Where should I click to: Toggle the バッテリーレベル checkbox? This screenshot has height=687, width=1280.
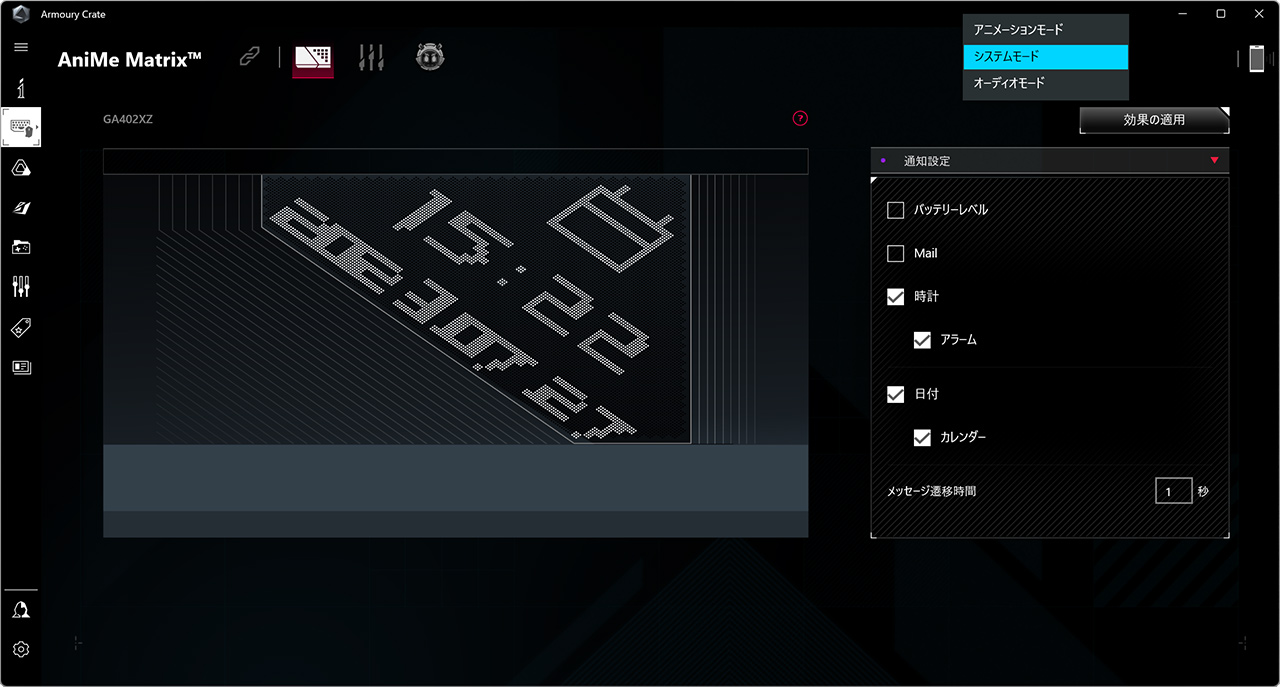[x=896, y=210]
